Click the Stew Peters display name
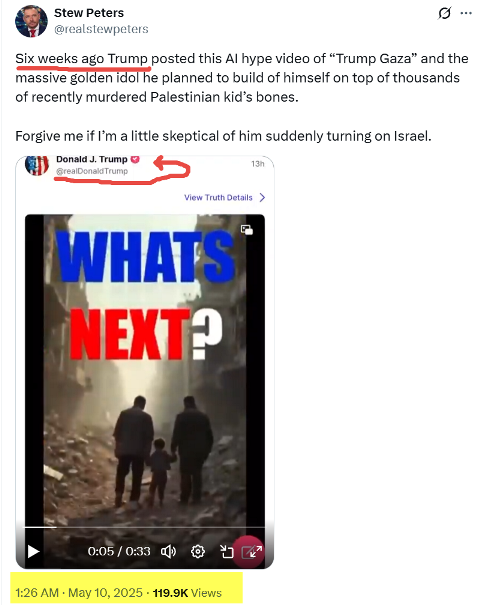This screenshot has height=605, width=480. click(x=89, y=13)
